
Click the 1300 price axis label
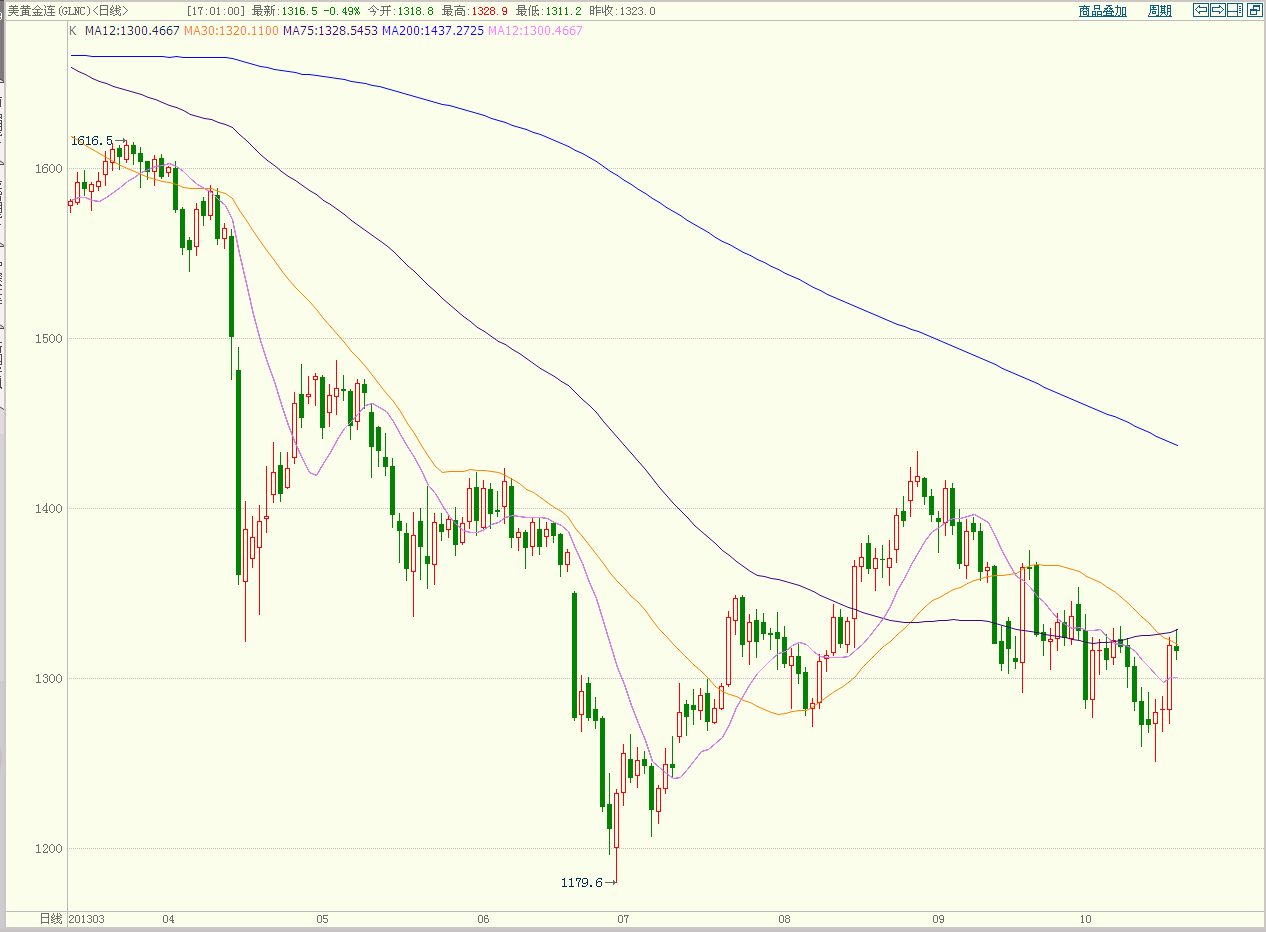point(49,679)
